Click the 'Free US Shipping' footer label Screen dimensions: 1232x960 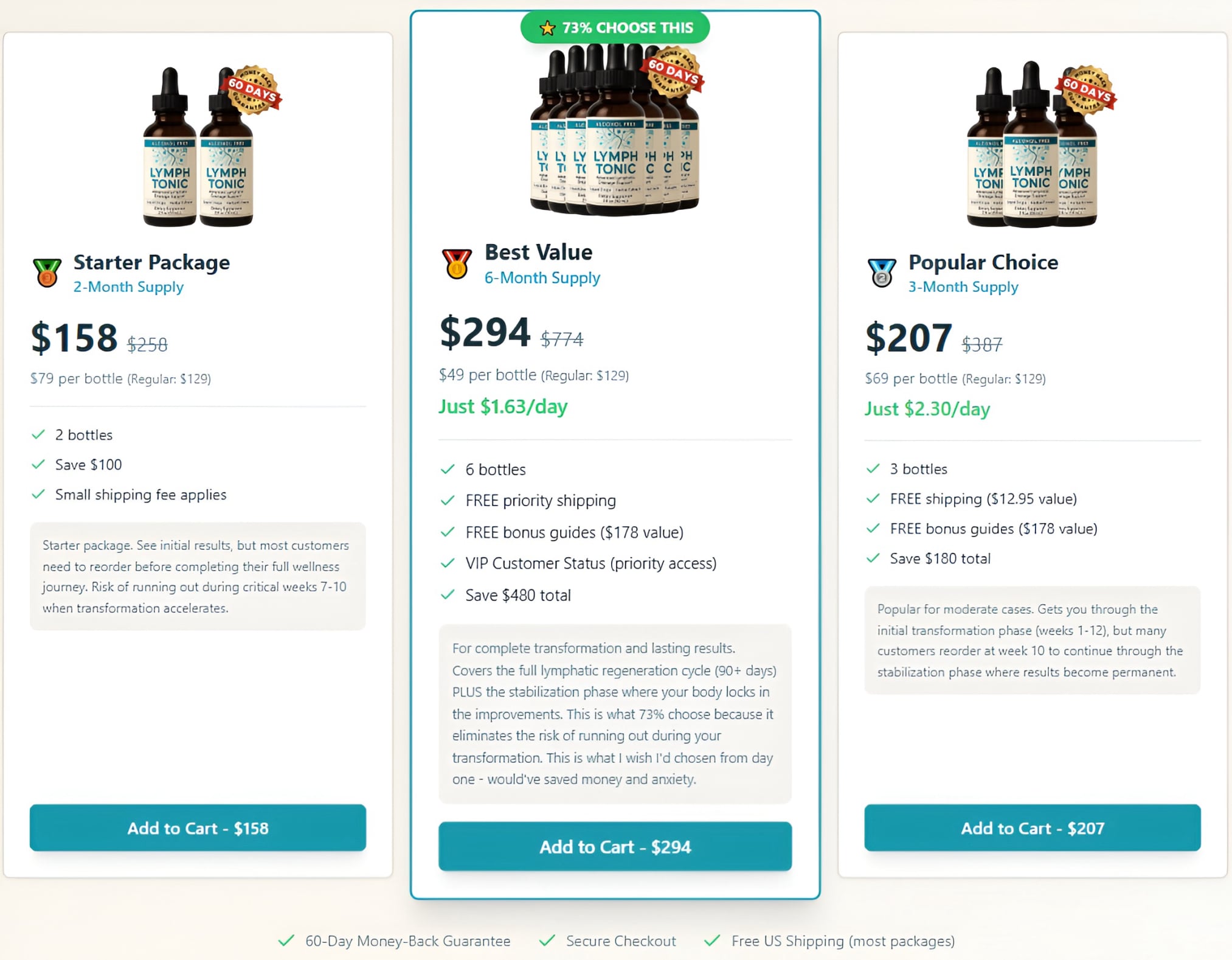point(843,941)
